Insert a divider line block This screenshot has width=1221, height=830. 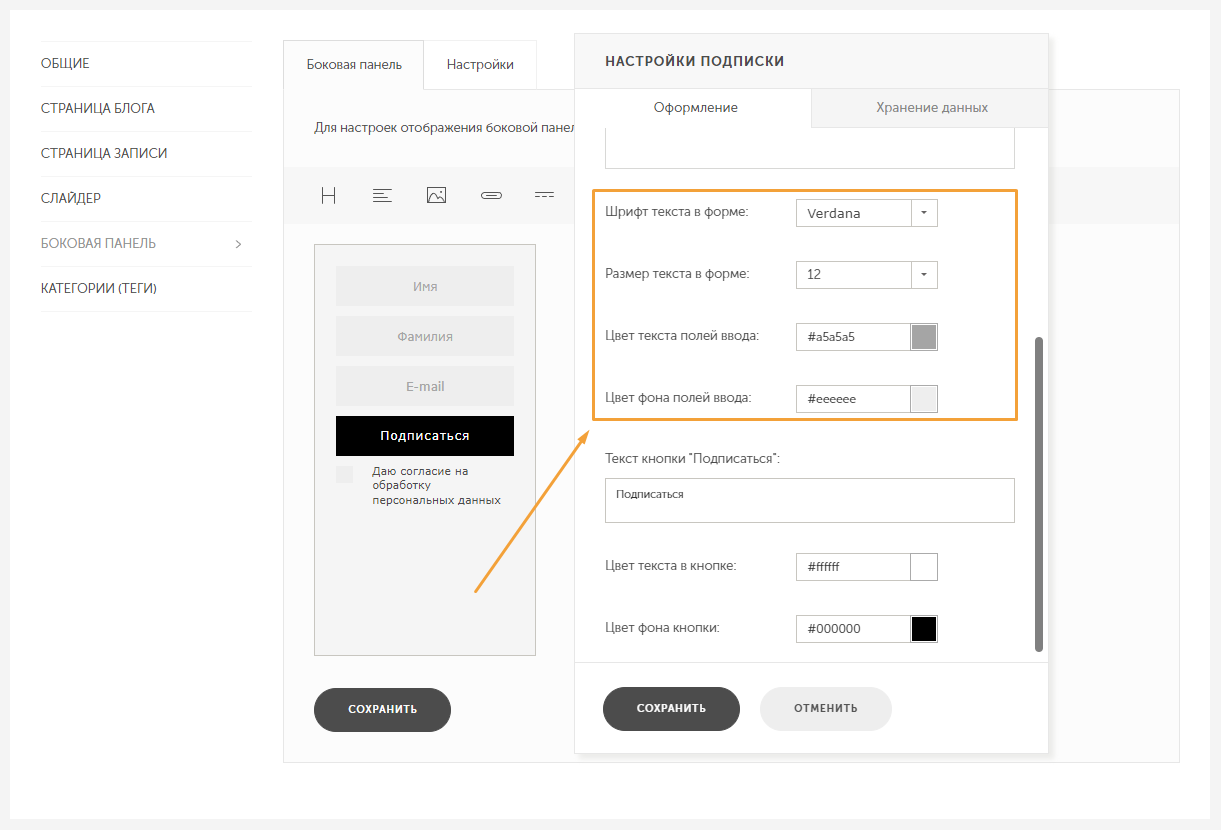click(544, 195)
